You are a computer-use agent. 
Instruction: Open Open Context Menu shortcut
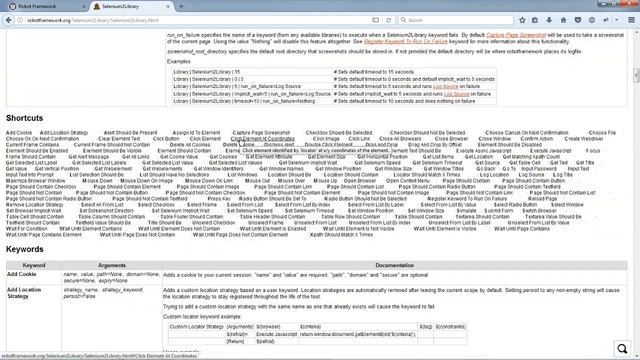click(x=408, y=181)
